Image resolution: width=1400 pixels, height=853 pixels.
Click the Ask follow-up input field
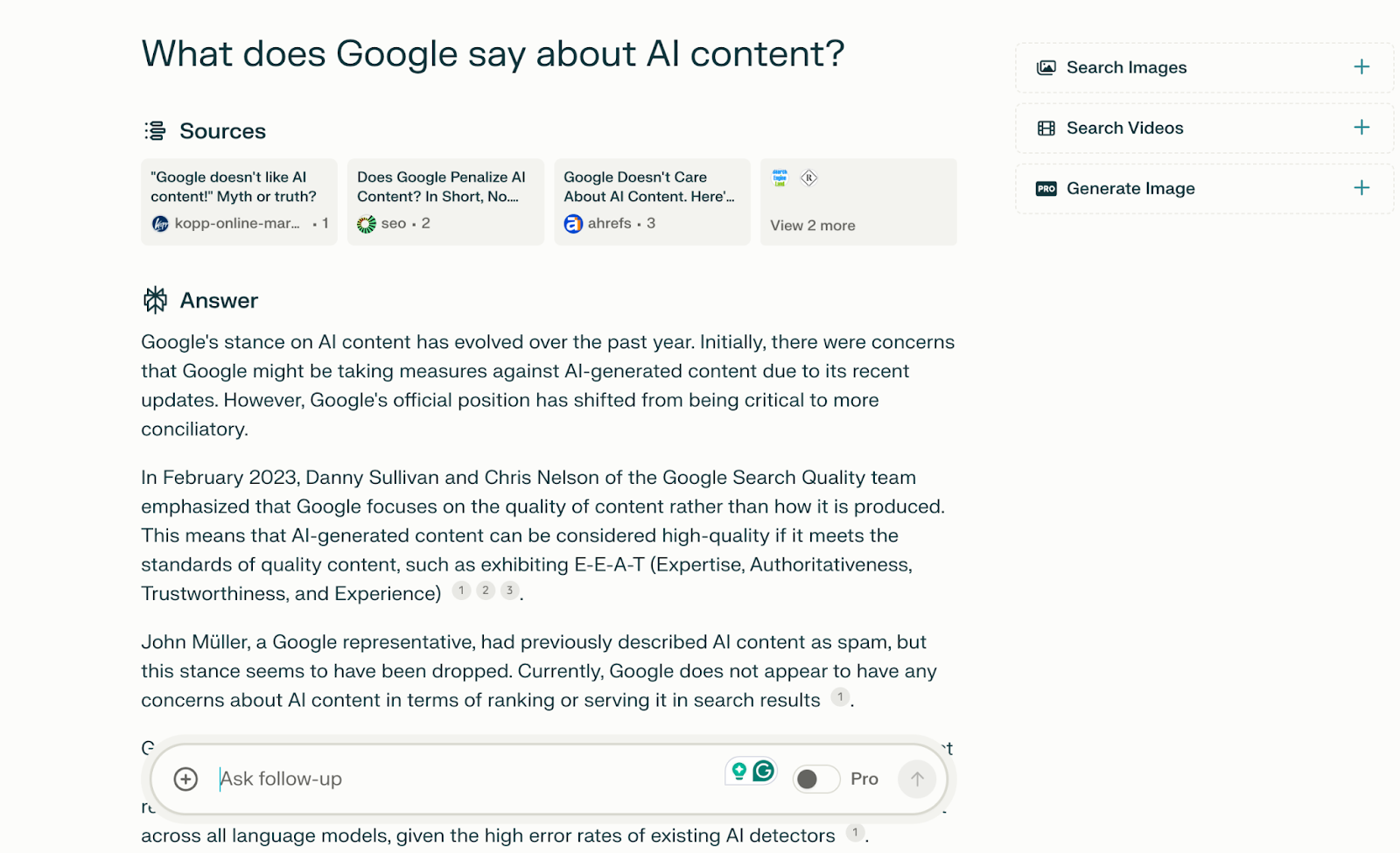point(464,779)
